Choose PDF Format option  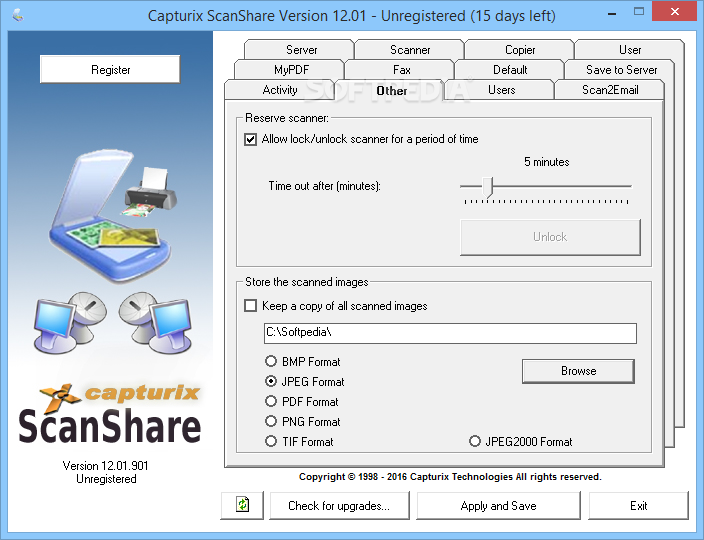(x=271, y=401)
